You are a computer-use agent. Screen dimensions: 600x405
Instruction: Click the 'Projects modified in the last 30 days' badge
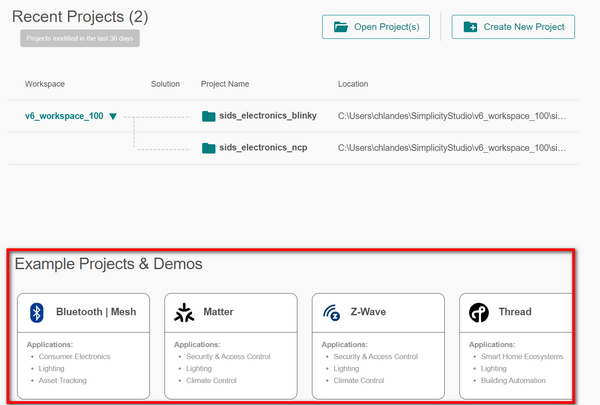[80, 38]
